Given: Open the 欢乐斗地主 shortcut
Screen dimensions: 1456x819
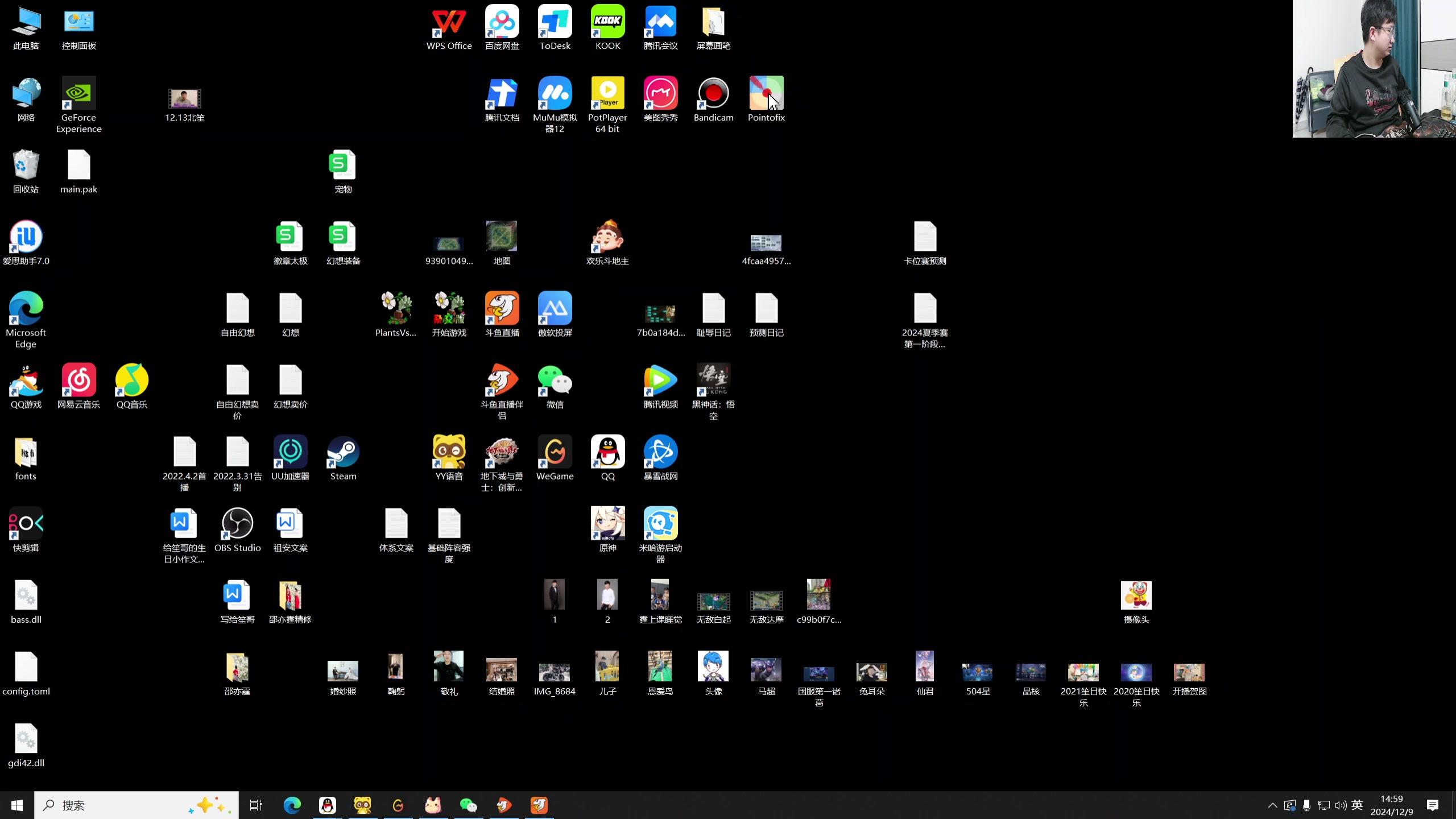Looking at the screenshot, I should pos(607,243).
